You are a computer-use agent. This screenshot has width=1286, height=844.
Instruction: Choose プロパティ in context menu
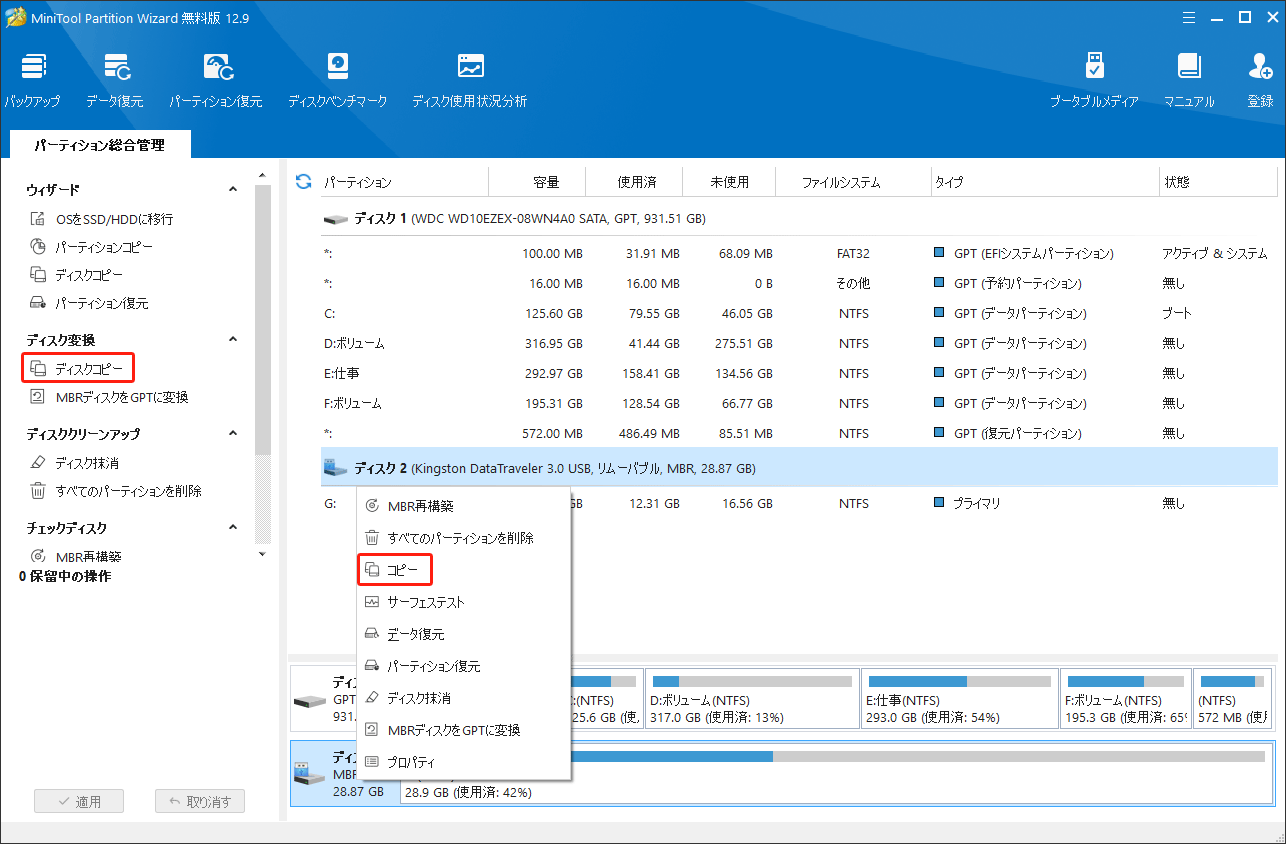pyautogui.click(x=464, y=762)
